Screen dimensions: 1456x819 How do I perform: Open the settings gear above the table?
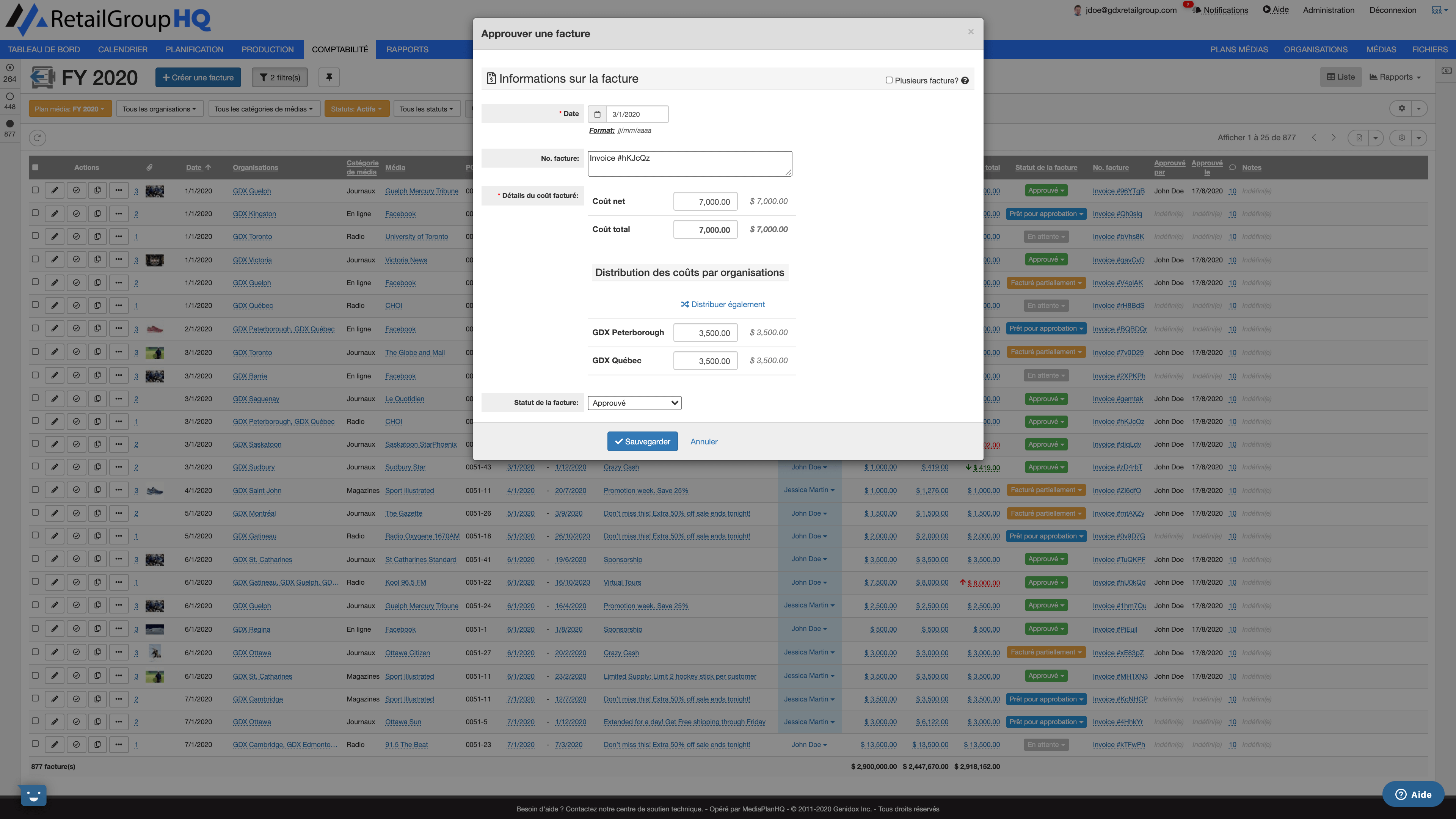pos(1401,108)
